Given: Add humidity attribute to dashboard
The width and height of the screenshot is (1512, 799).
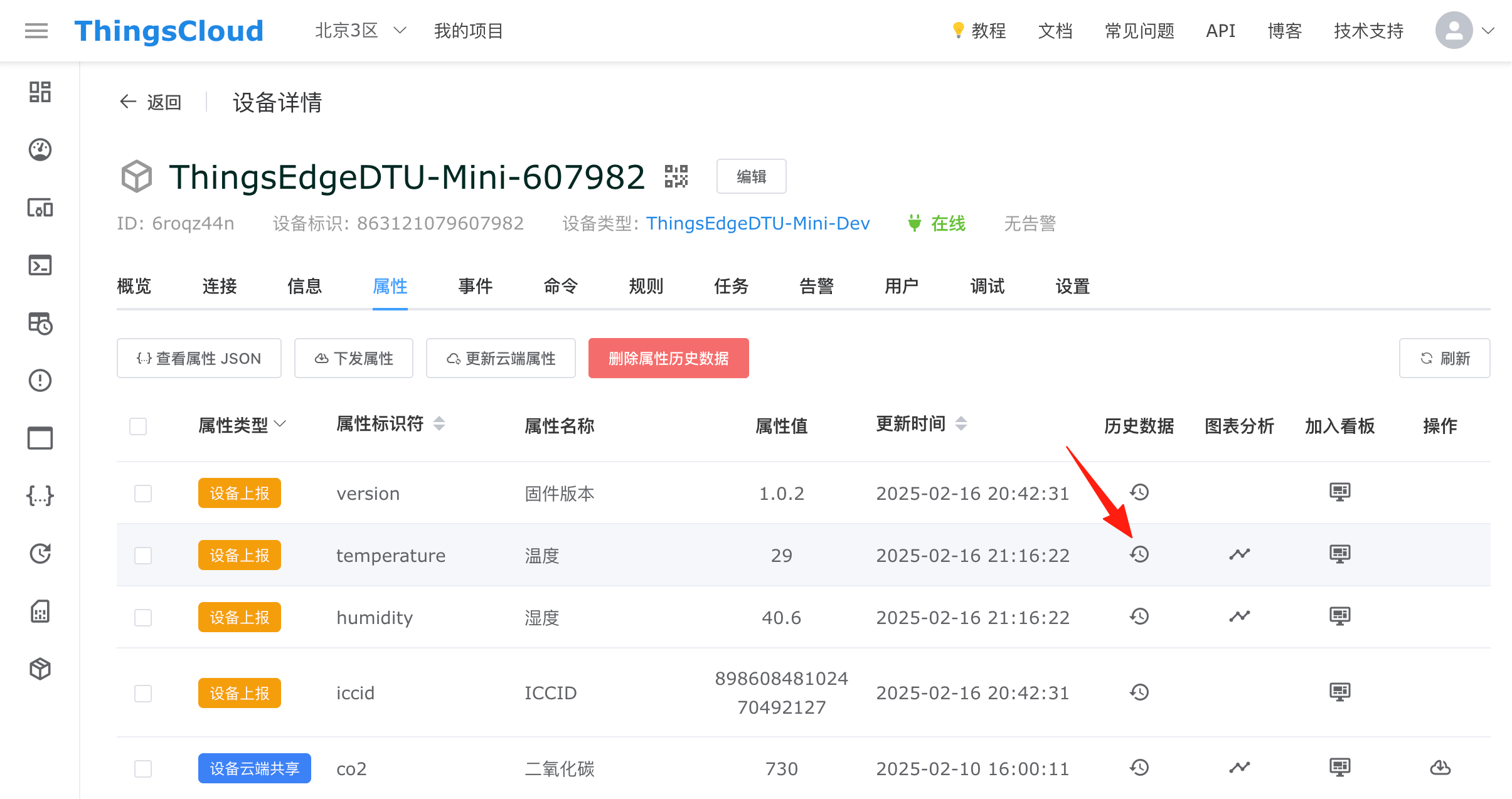Looking at the screenshot, I should [x=1340, y=616].
